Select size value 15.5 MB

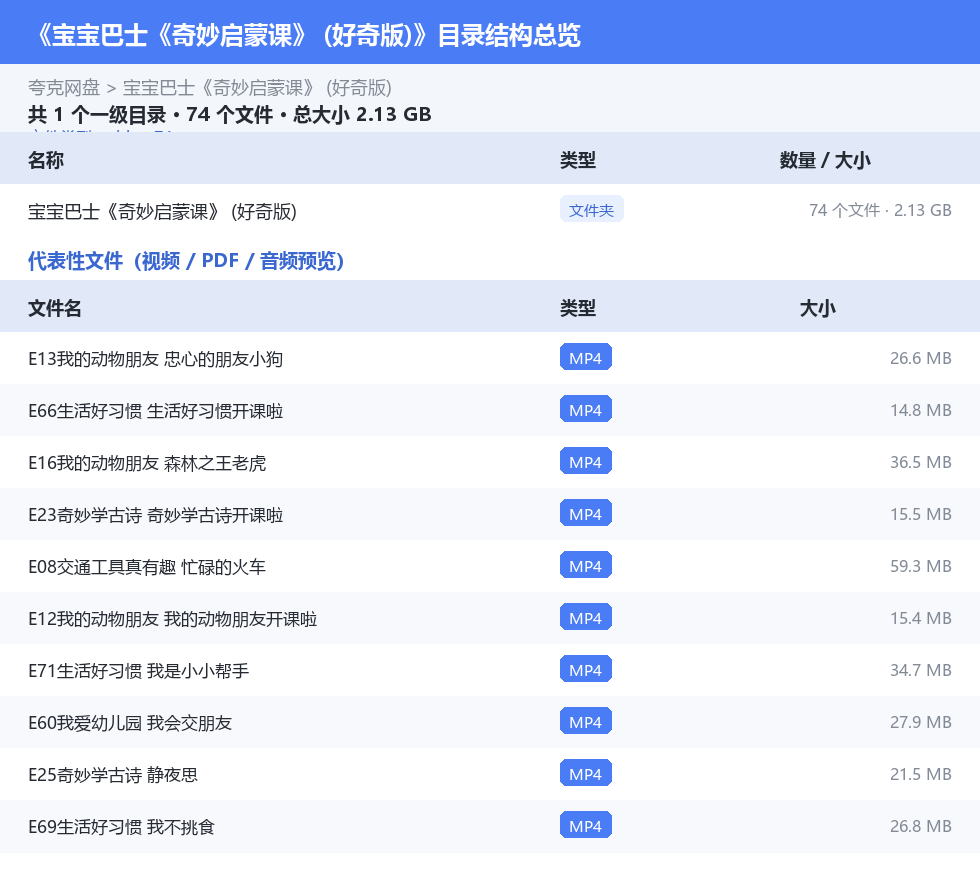click(921, 514)
